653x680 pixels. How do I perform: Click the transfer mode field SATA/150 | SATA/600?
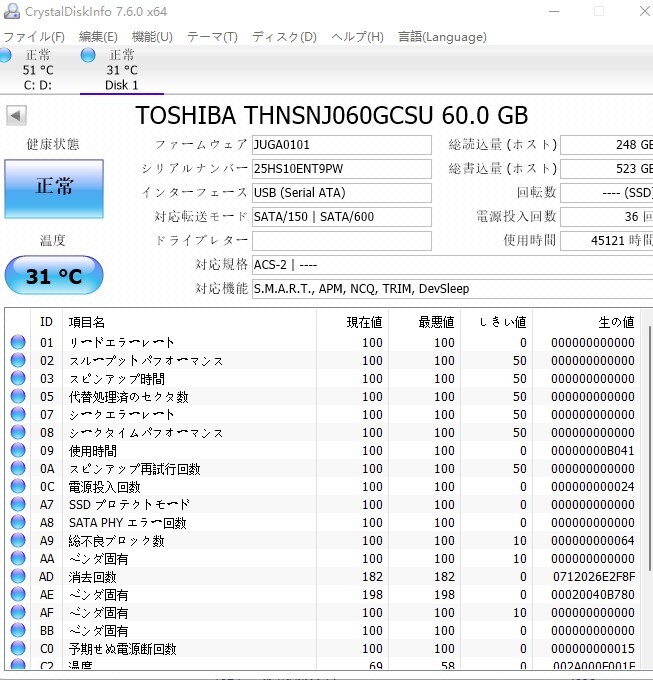click(x=342, y=217)
